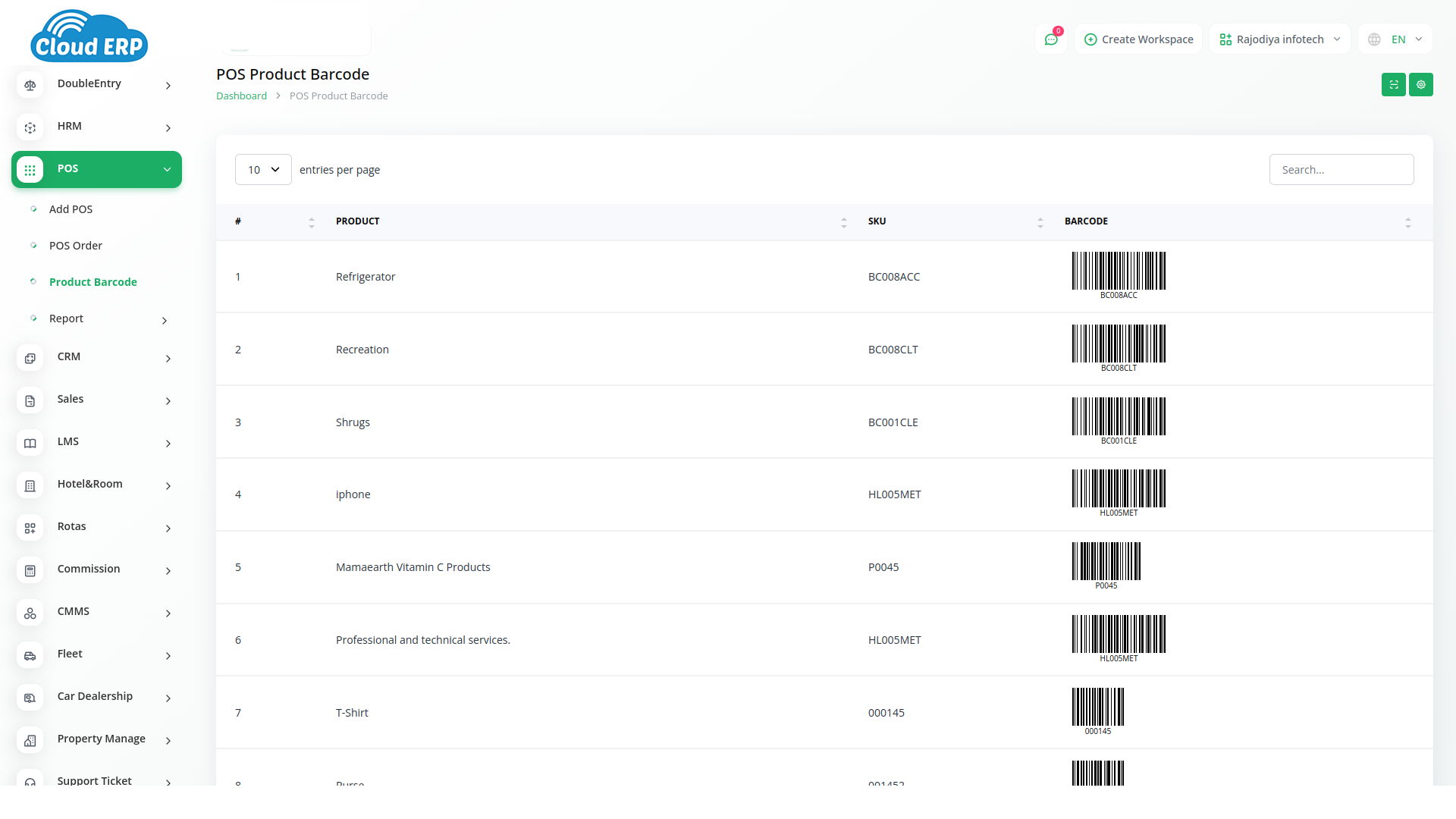
Task: Click the Create Workspace button
Action: (x=1138, y=39)
